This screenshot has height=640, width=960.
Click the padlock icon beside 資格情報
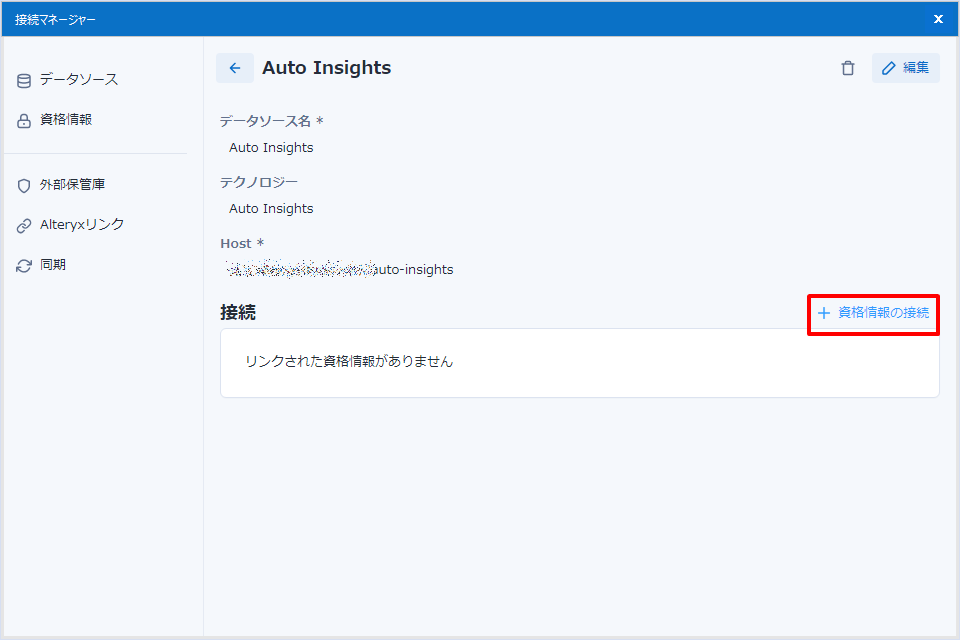pos(24,121)
